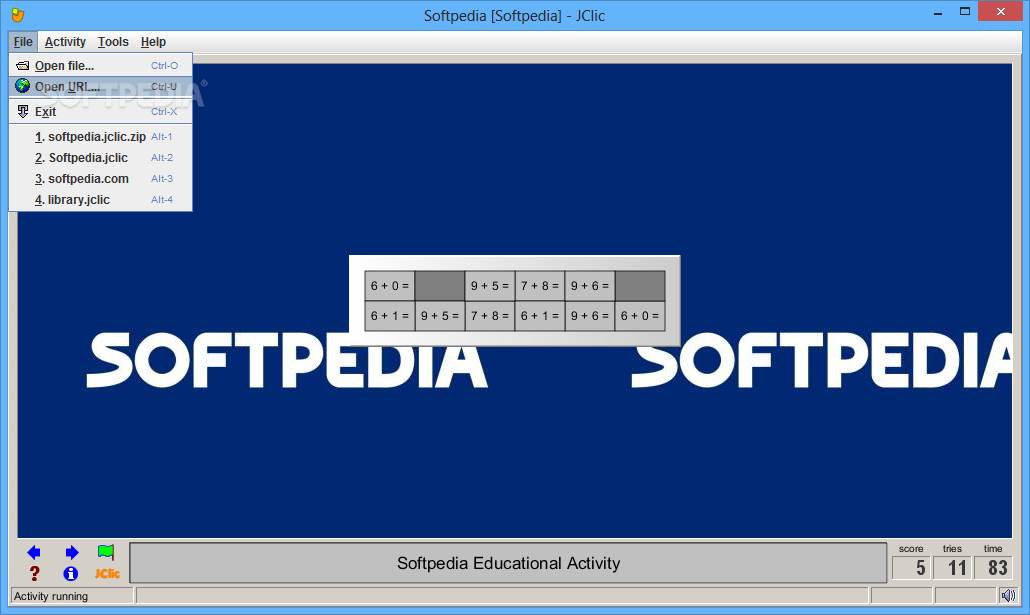Click top row card 9 + 6 =
Viewport: 1030px width, 615px height.
[590, 286]
